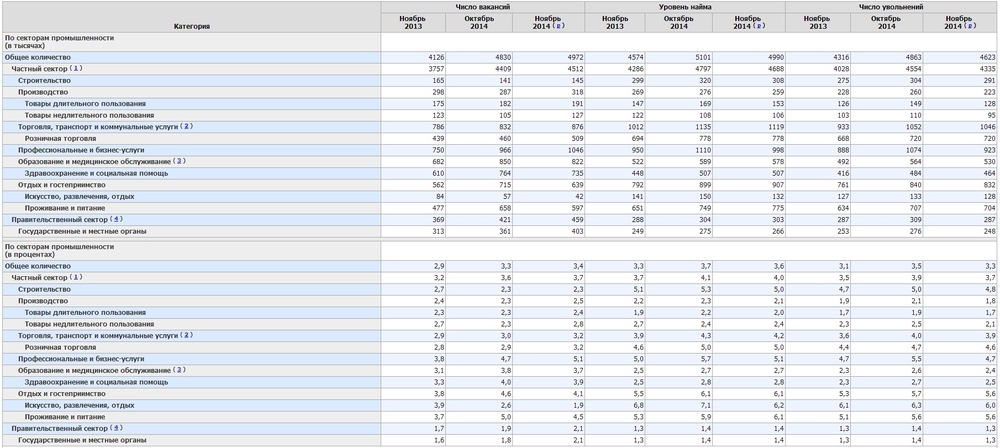Open footnote 3 beside Образование in percent section
Image resolution: width=1000 pixels, height=448 pixels.
[x=179, y=369]
